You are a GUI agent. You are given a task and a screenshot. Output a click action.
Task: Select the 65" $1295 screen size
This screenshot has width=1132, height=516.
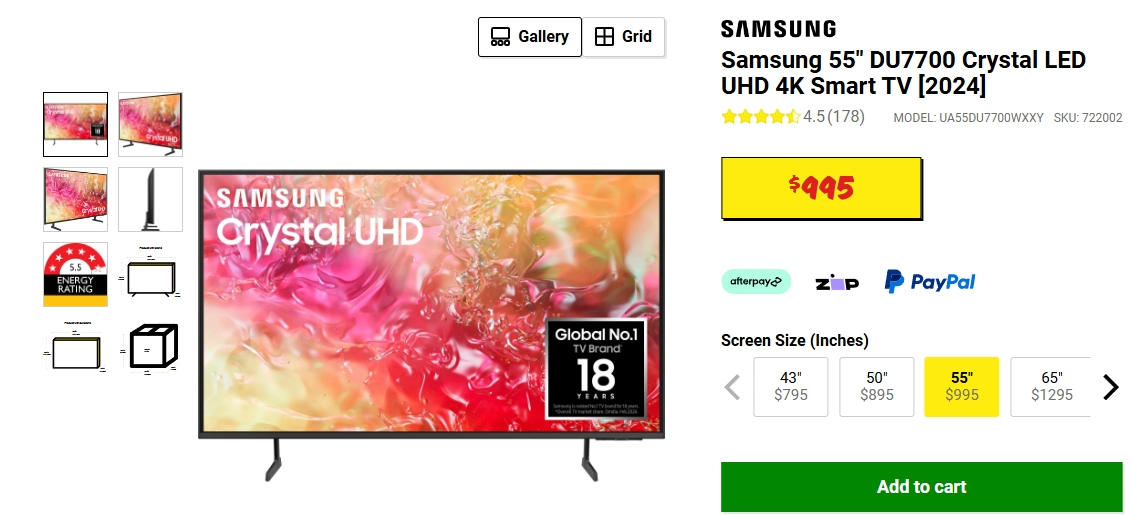pos(1050,387)
